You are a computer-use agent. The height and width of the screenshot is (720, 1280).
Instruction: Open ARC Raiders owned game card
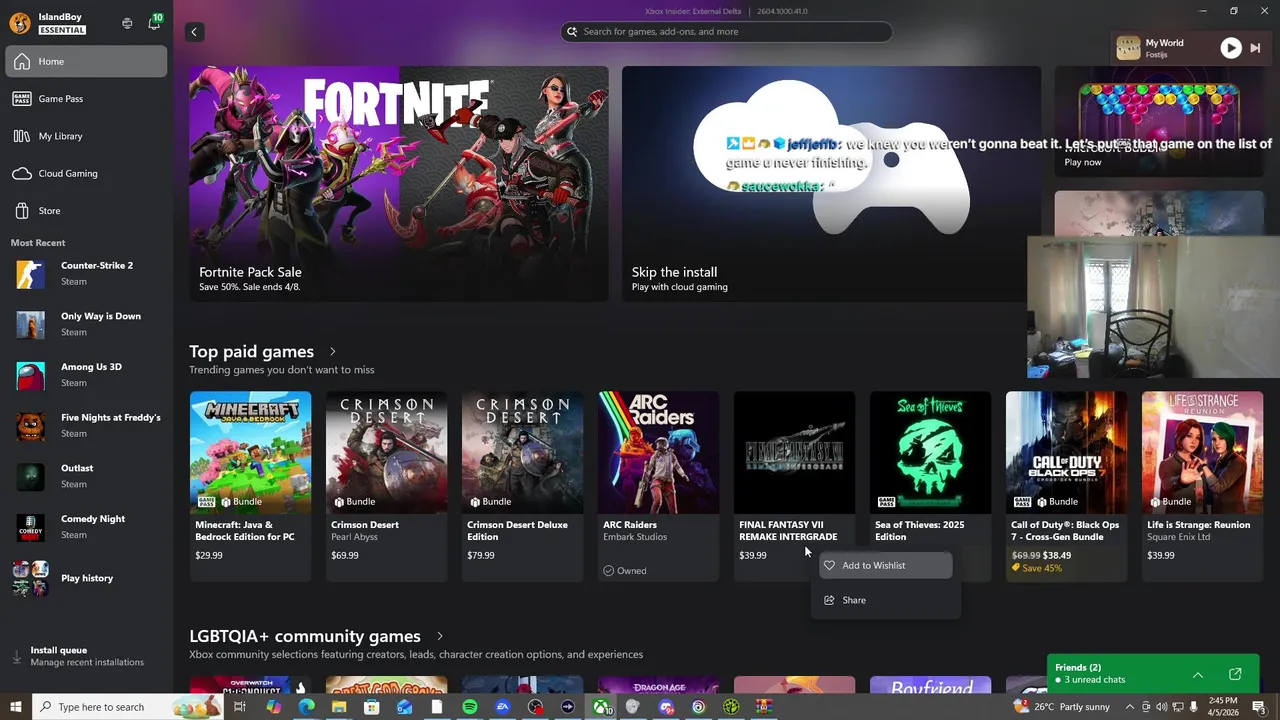(658, 486)
